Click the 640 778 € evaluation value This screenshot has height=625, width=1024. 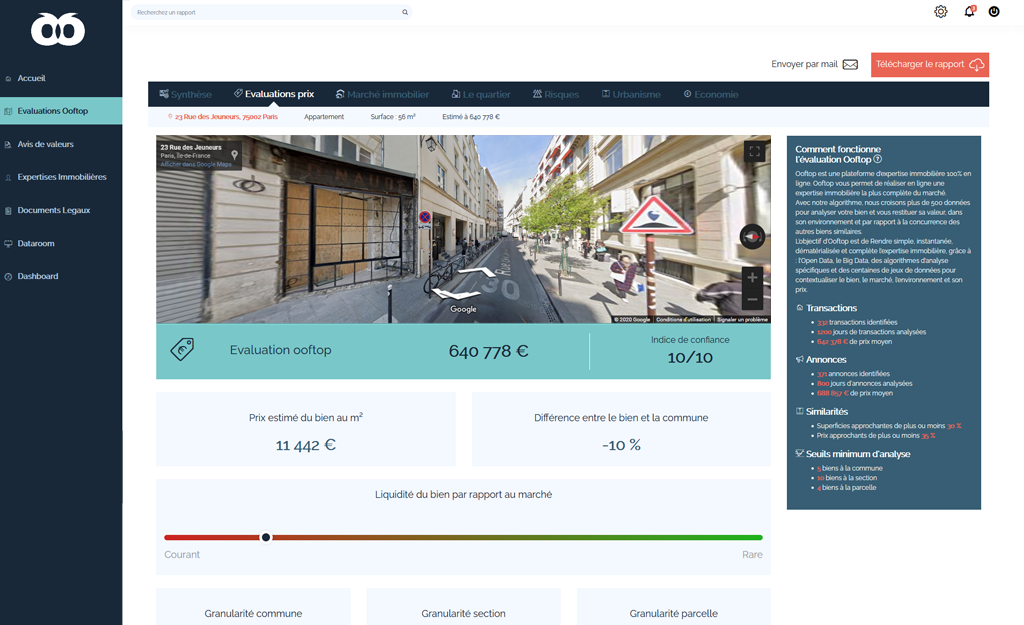click(x=488, y=351)
